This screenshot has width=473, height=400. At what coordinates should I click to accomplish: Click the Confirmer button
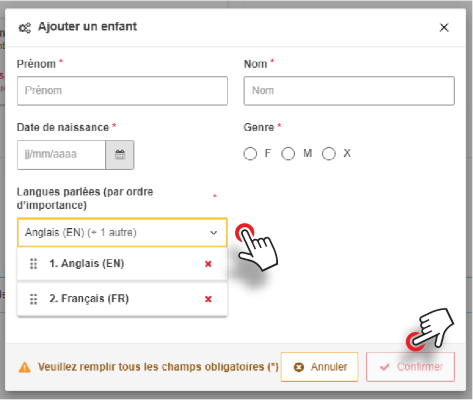(410, 367)
